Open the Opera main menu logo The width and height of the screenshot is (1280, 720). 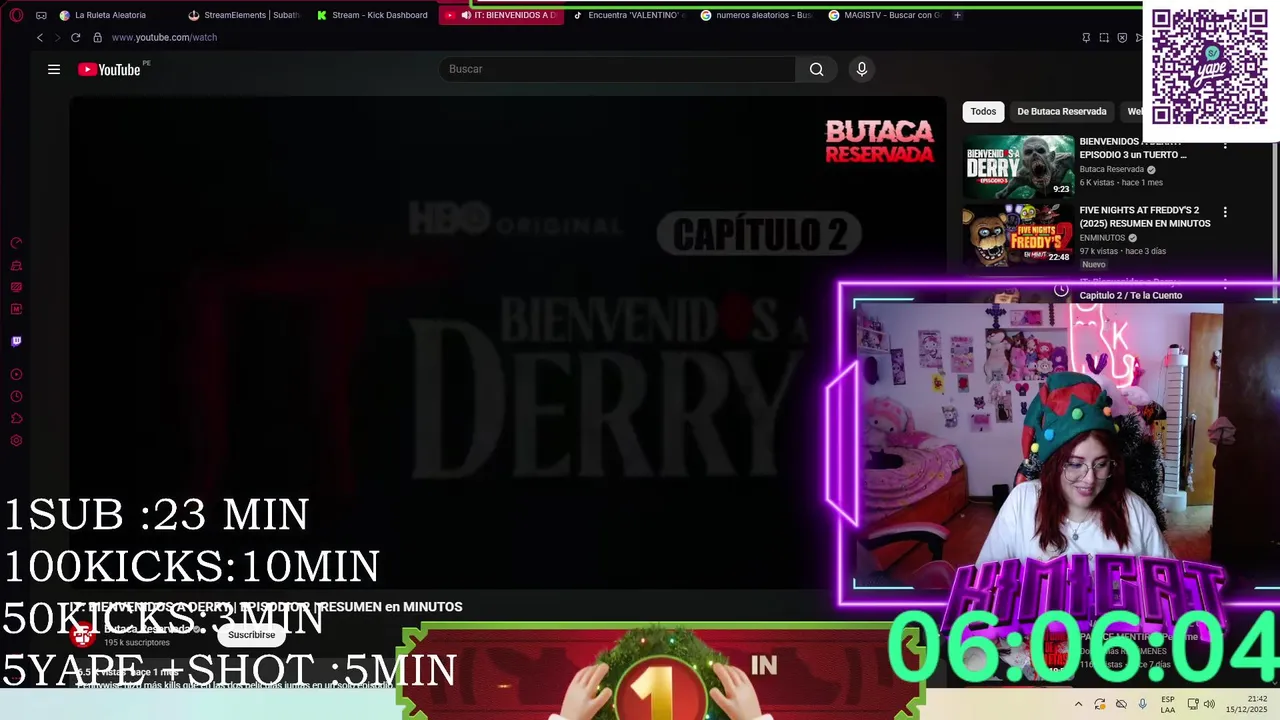[x=16, y=15]
